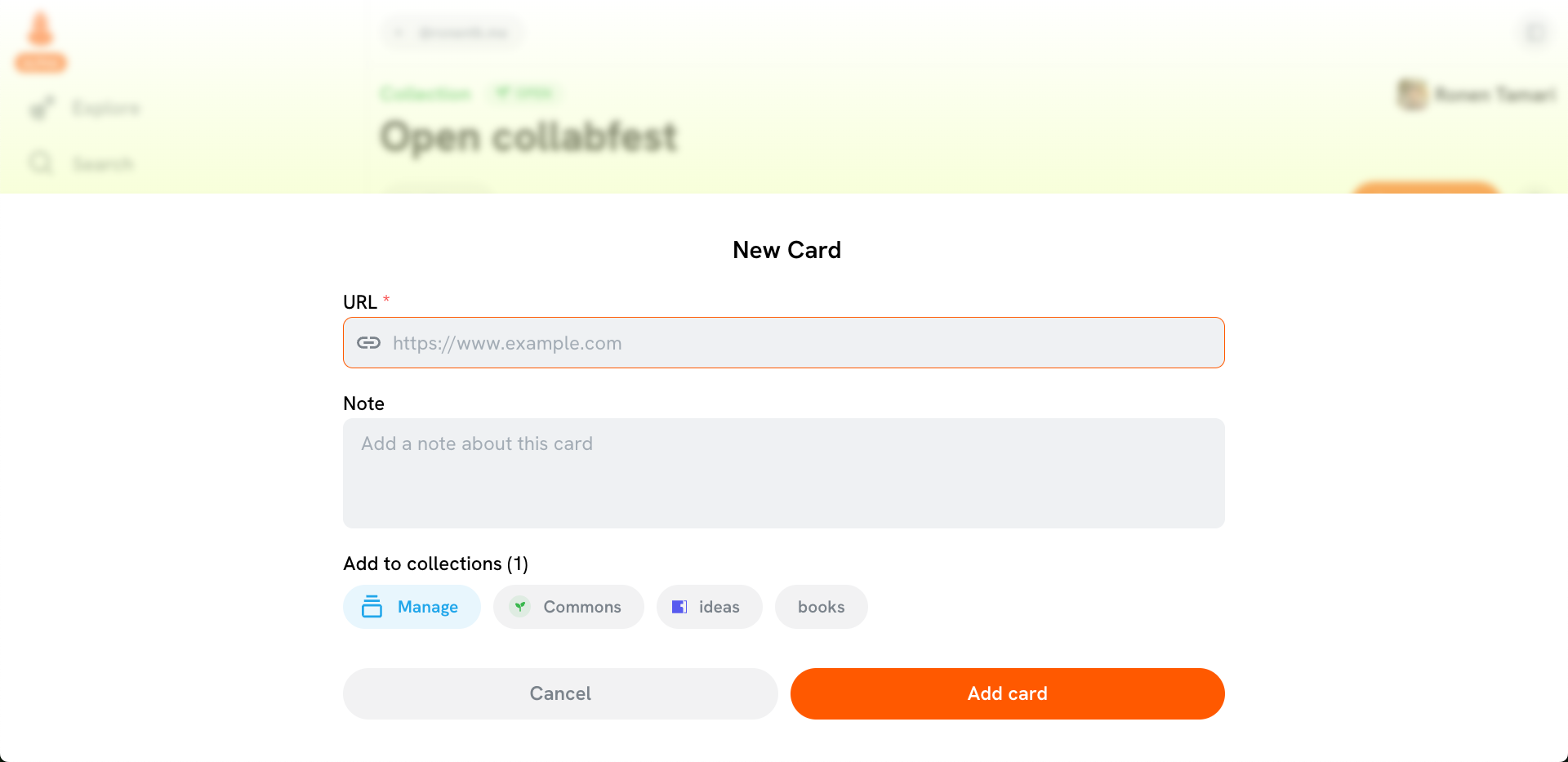
Task: Click the user avatar picture
Action: click(x=1412, y=95)
